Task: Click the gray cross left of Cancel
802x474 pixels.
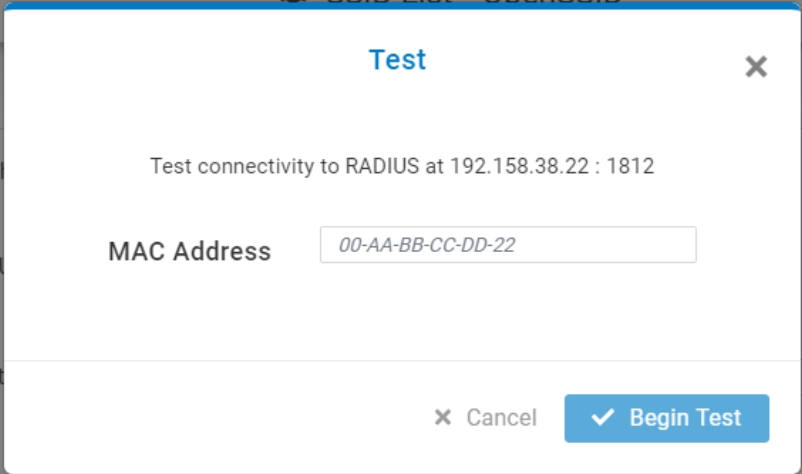Action: pos(443,418)
